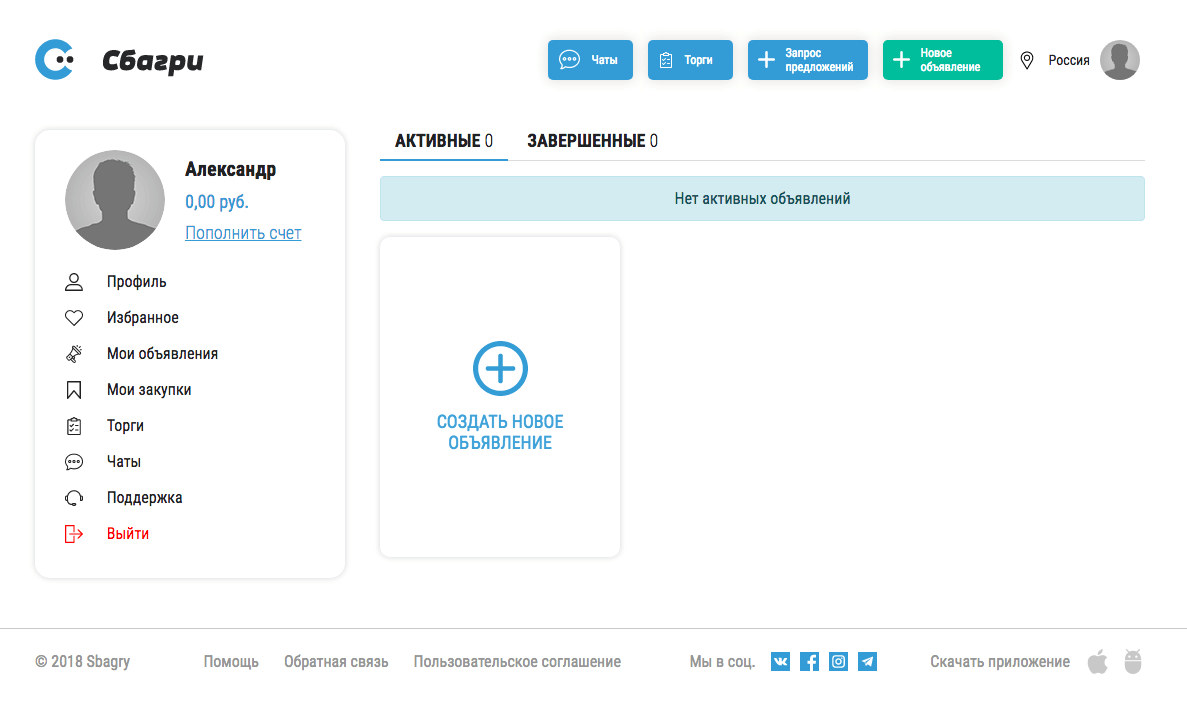Open the Facebook social icon
This screenshot has width=1187, height=704.
click(809, 662)
